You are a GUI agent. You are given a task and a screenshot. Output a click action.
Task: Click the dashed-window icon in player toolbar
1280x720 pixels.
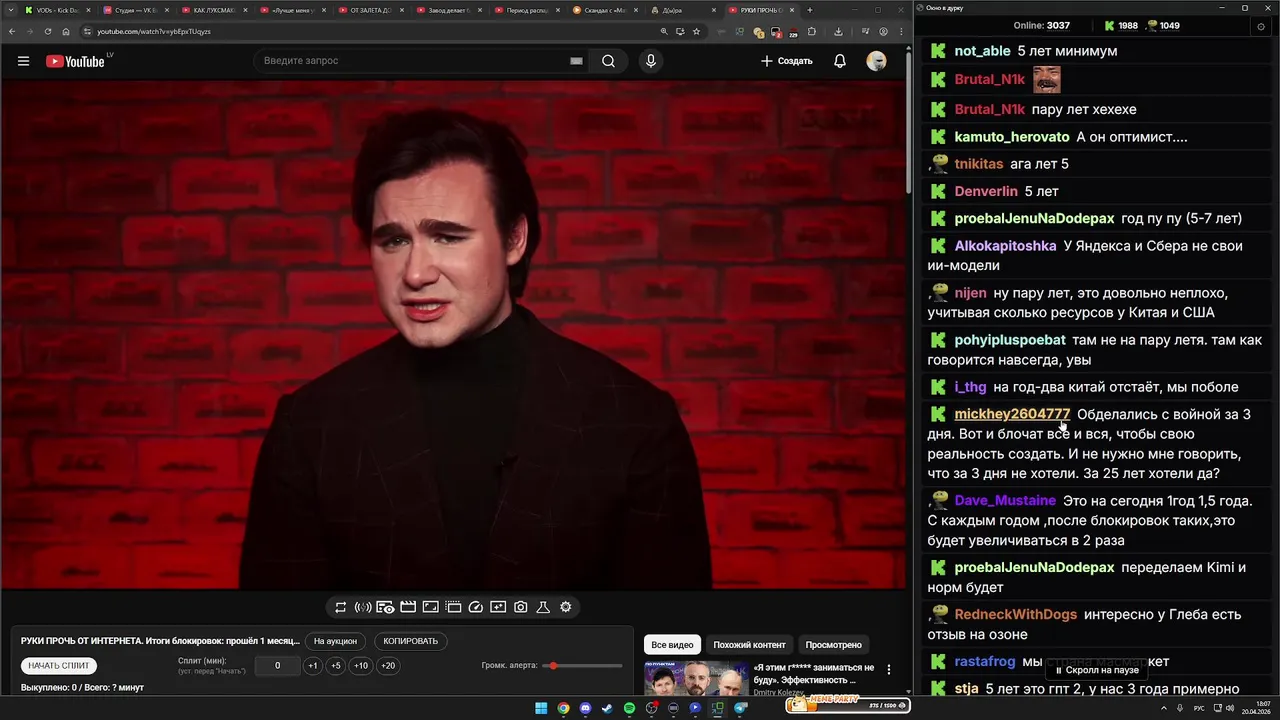coord(453,607)
